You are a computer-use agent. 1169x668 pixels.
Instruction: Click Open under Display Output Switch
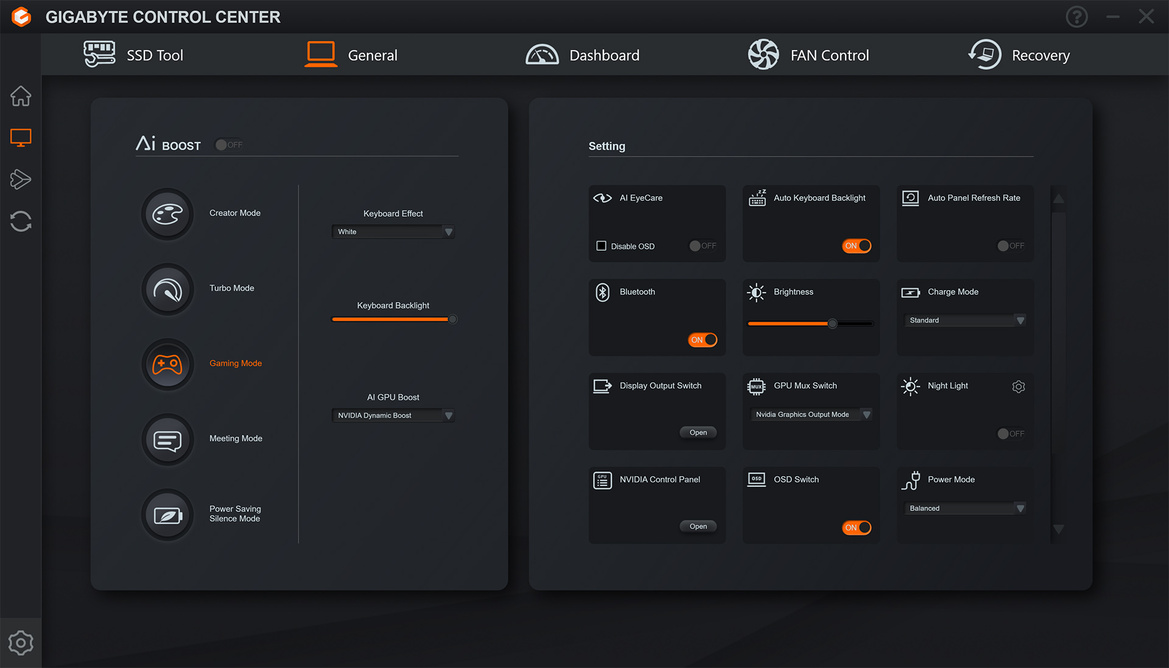[698, 432]
